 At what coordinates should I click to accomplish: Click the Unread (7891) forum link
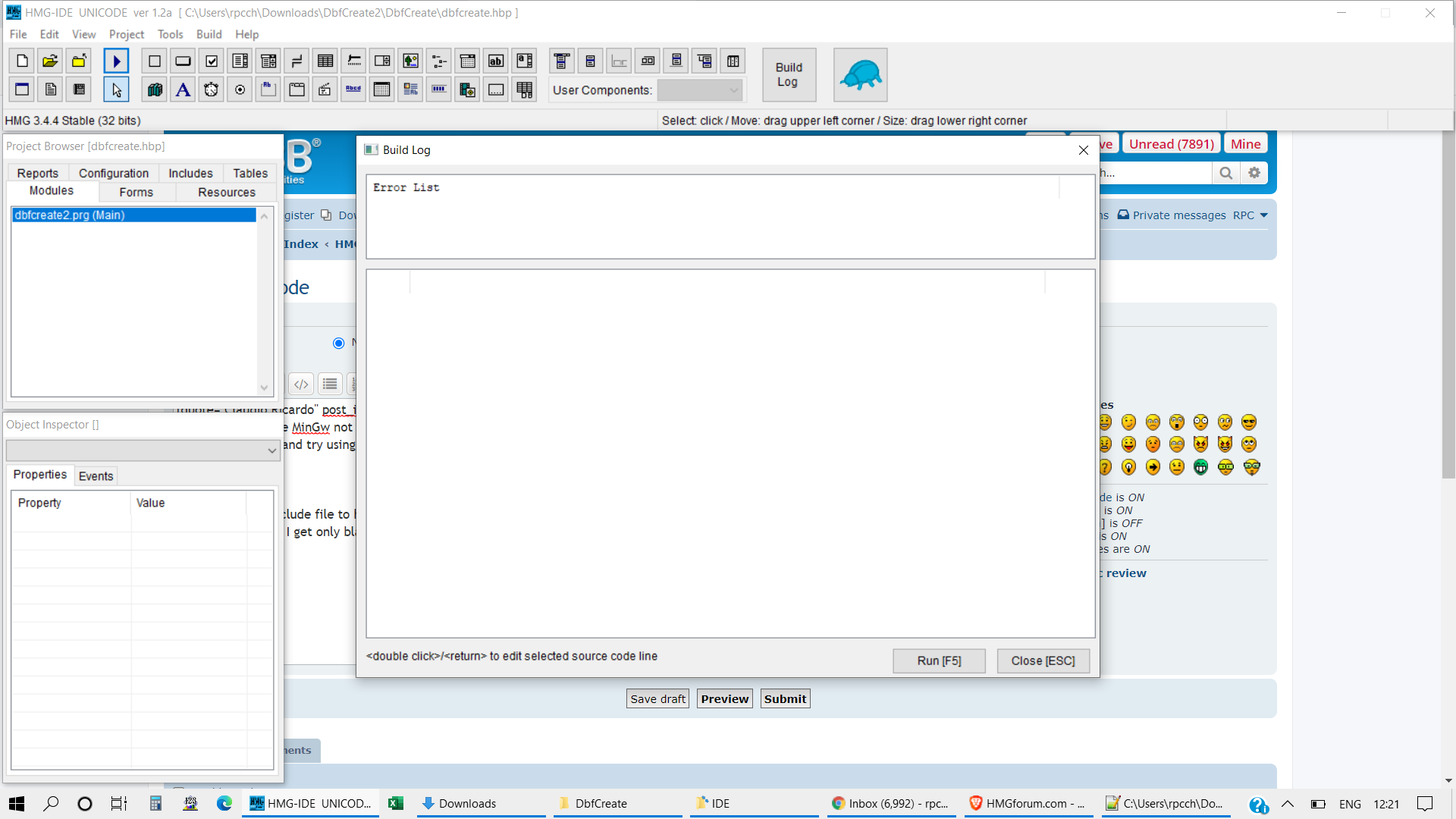pyautogui.click(x=1170, y=143)
